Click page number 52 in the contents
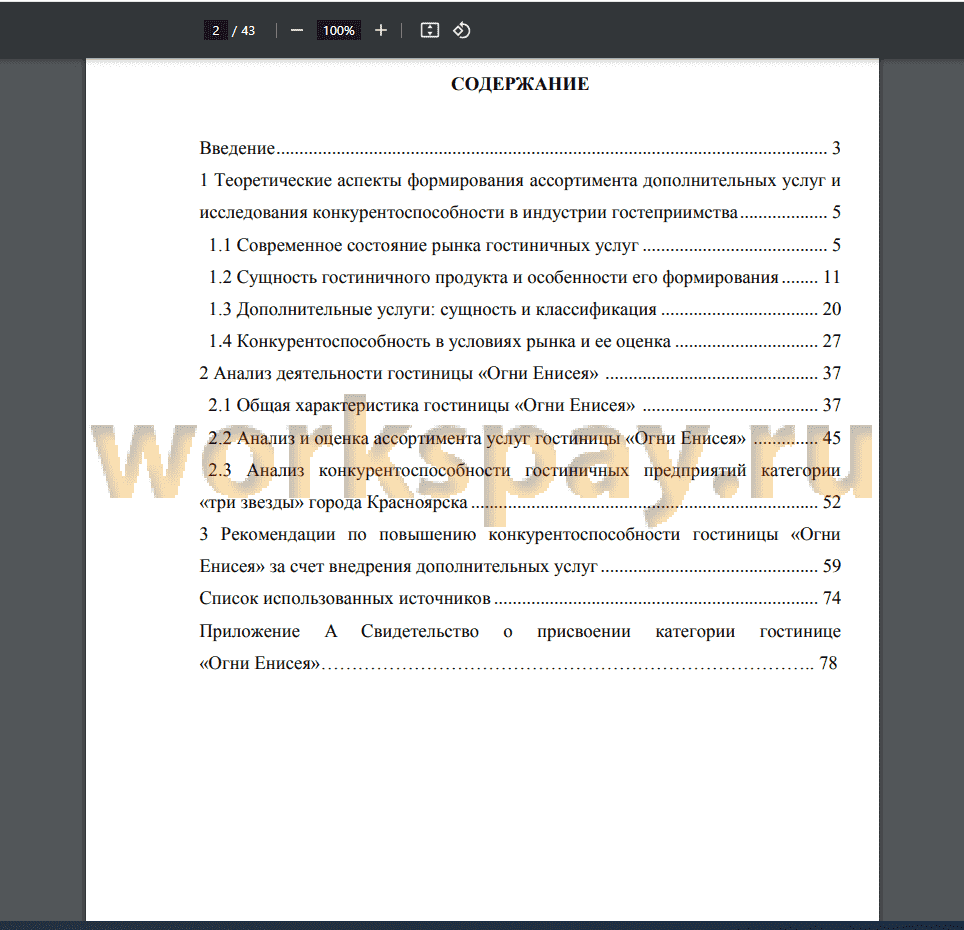The image size is (964, 930). tap(832, 502)
